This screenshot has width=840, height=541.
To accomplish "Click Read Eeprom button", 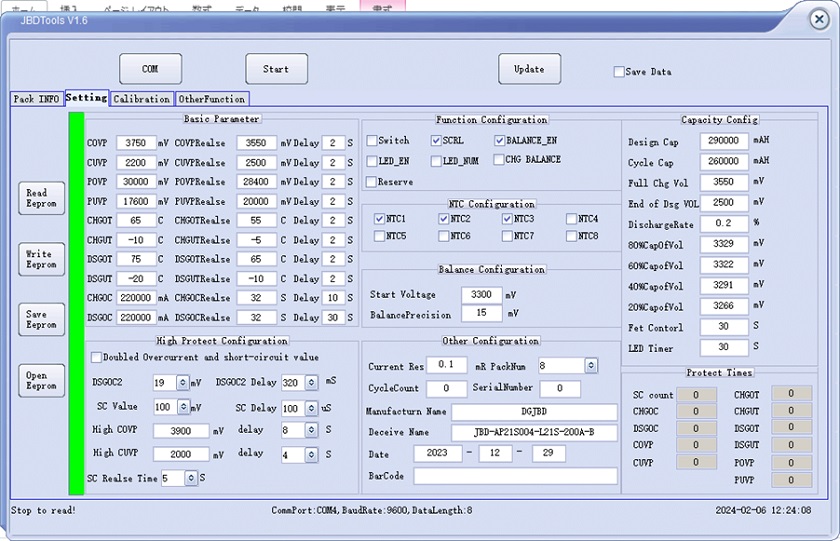I will pos(41,198).
